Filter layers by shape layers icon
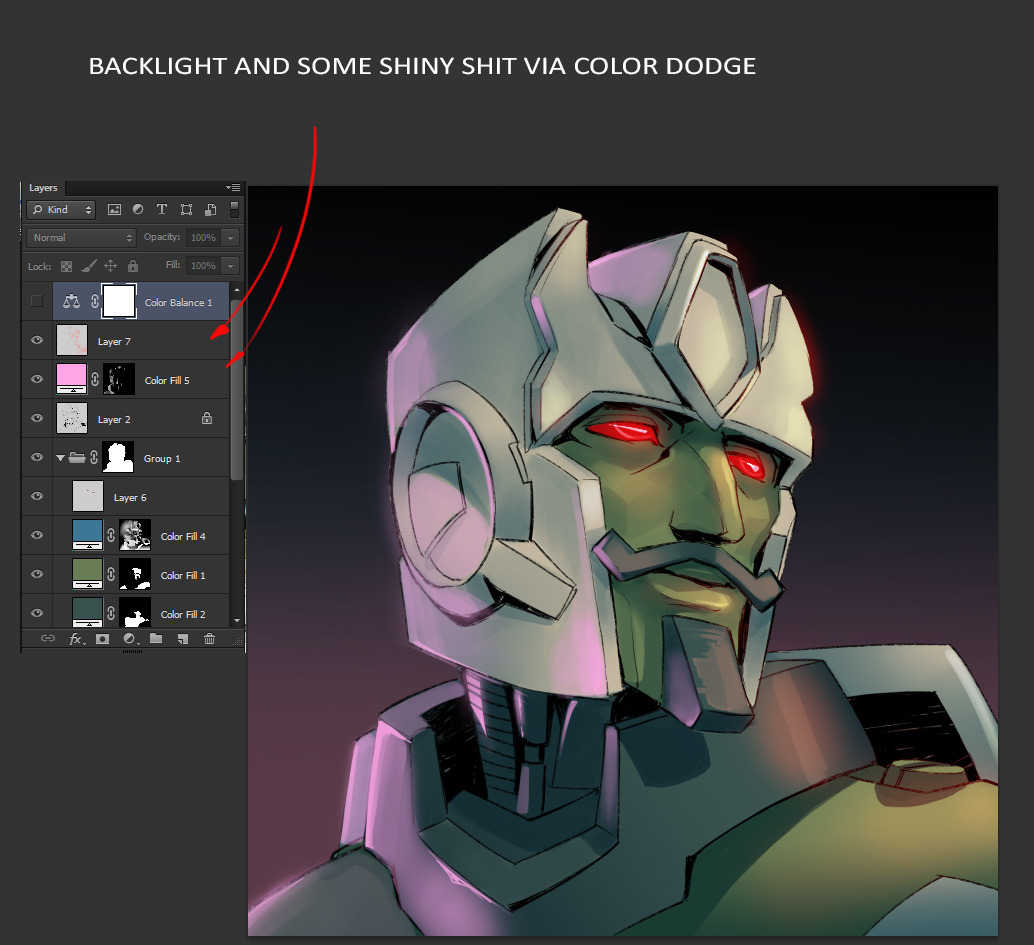Screen dimensions: 1034x945 click(x=187, y=210)
